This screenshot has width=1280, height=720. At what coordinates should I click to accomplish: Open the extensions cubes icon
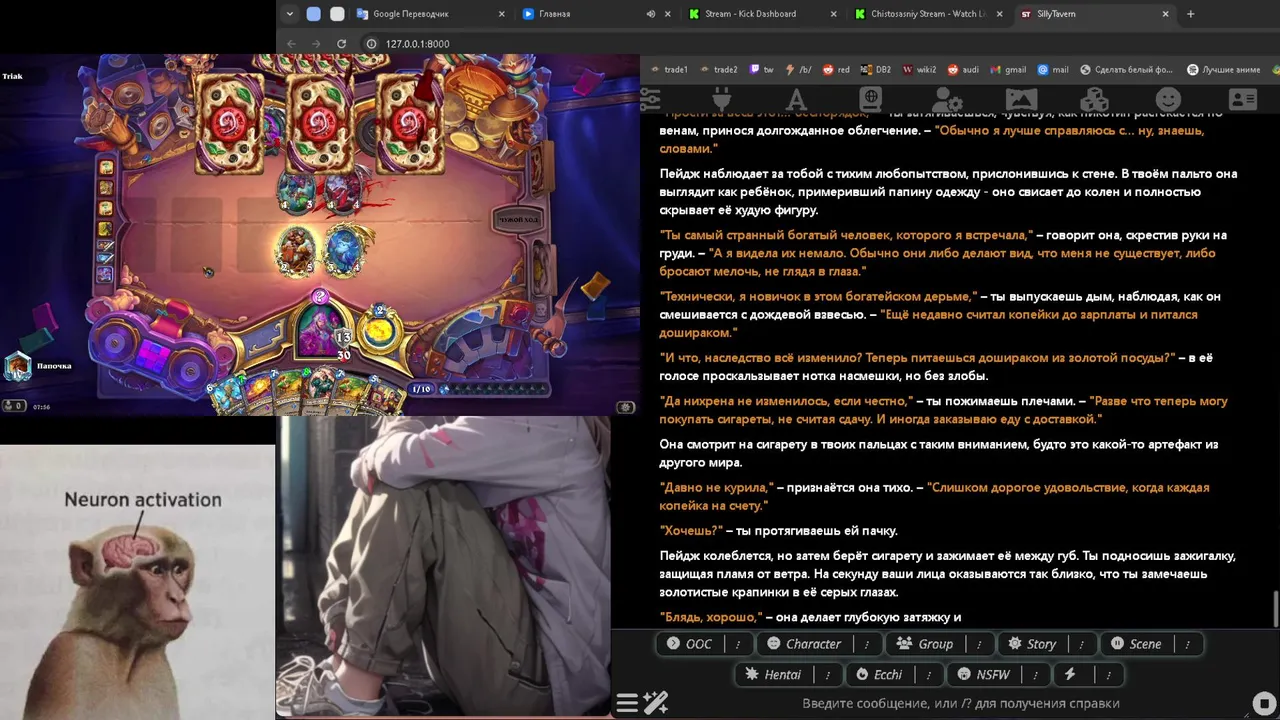pos(1095,99)
